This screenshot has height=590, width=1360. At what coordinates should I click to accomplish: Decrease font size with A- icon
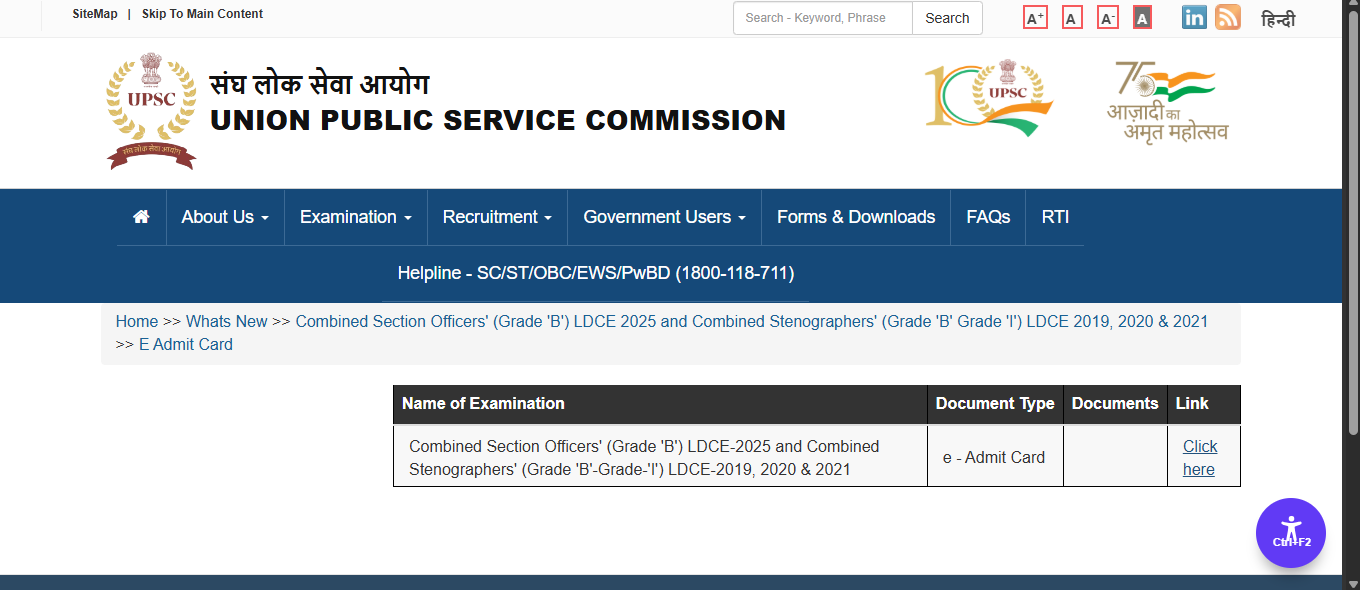pyautogui.click(x=1107, y=18)
